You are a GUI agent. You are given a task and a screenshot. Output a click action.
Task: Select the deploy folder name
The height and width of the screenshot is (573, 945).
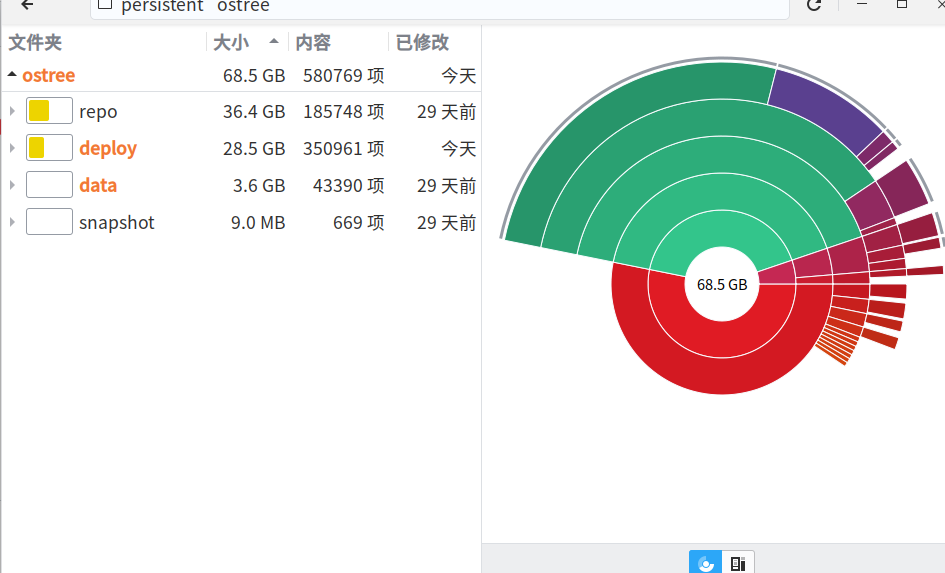pyautogui.click(x=108, y=149)
